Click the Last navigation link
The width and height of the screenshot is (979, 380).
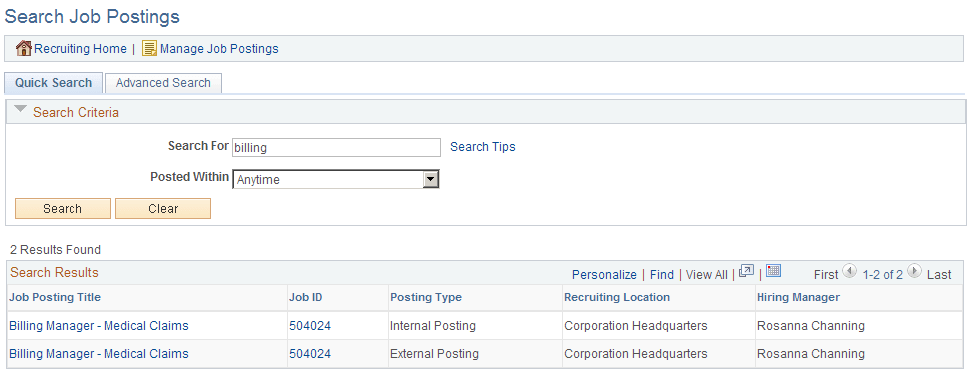[939, 275]
